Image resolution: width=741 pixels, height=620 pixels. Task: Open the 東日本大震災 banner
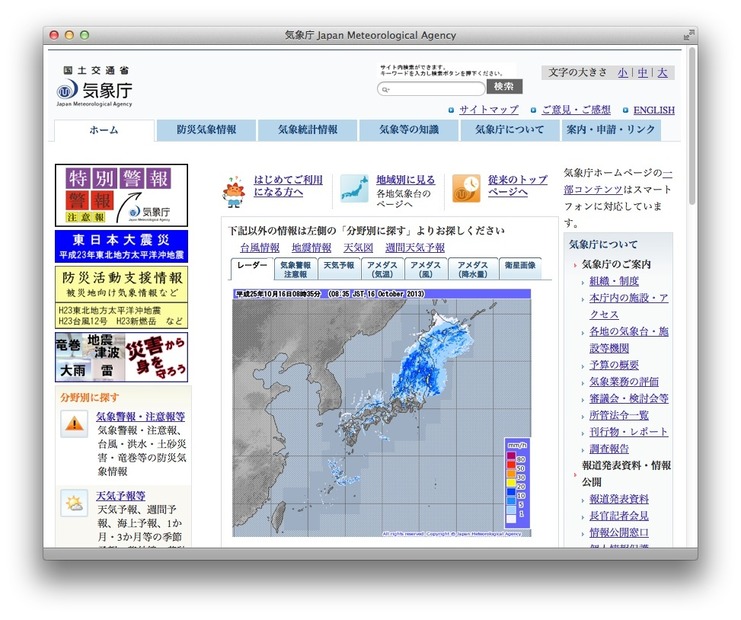click(121, 247)
